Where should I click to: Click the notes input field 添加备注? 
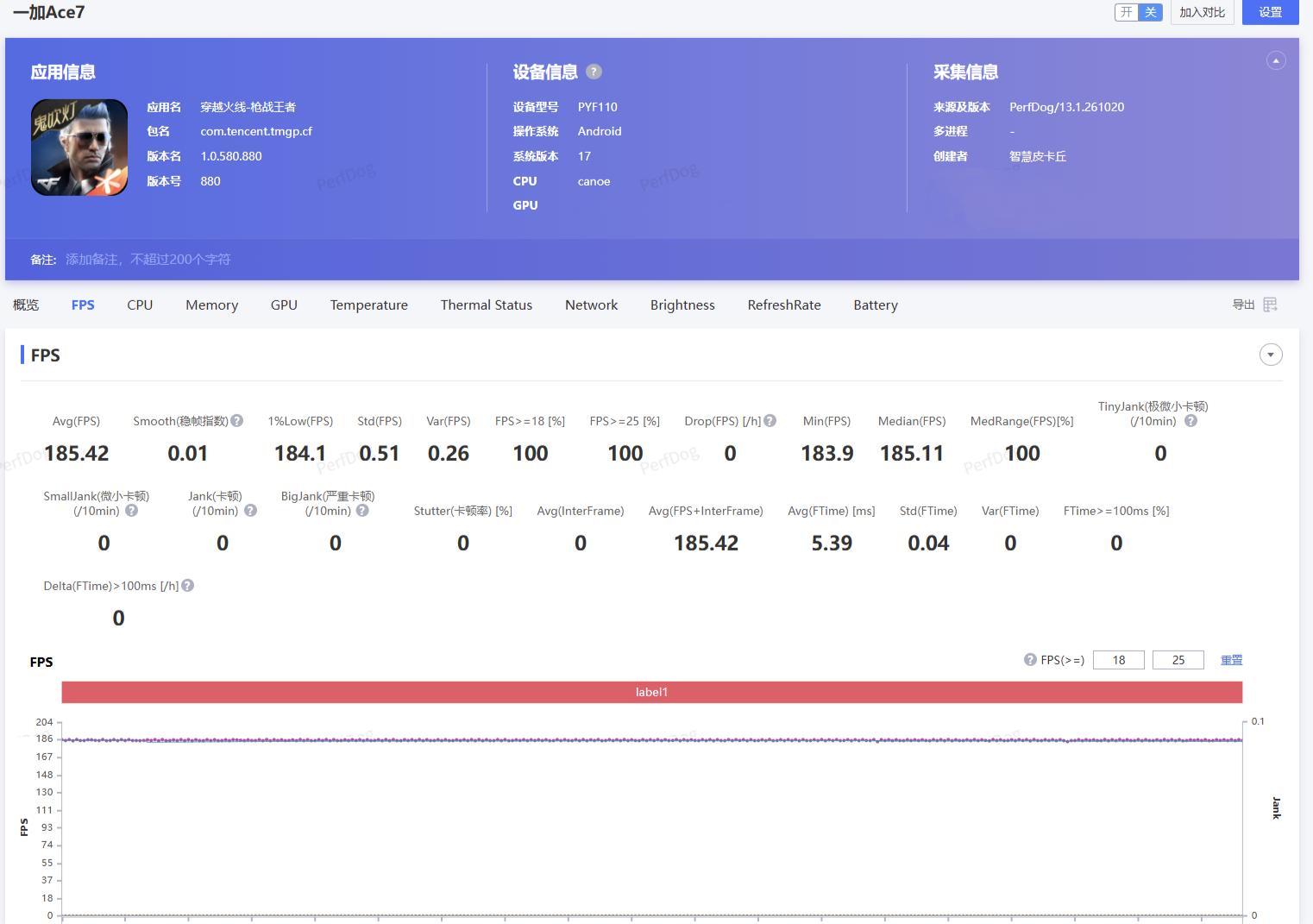(x=148, y=260)
